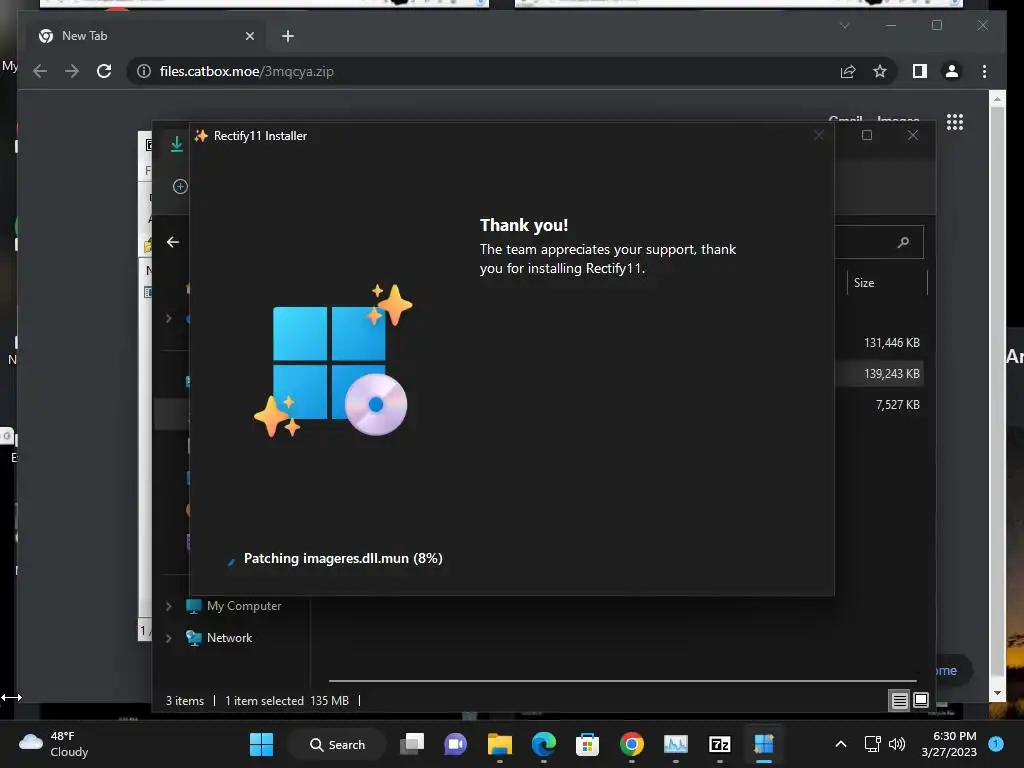Click the Chrome forward arrow
1024x768 pixels.
(x=72, y=71)
